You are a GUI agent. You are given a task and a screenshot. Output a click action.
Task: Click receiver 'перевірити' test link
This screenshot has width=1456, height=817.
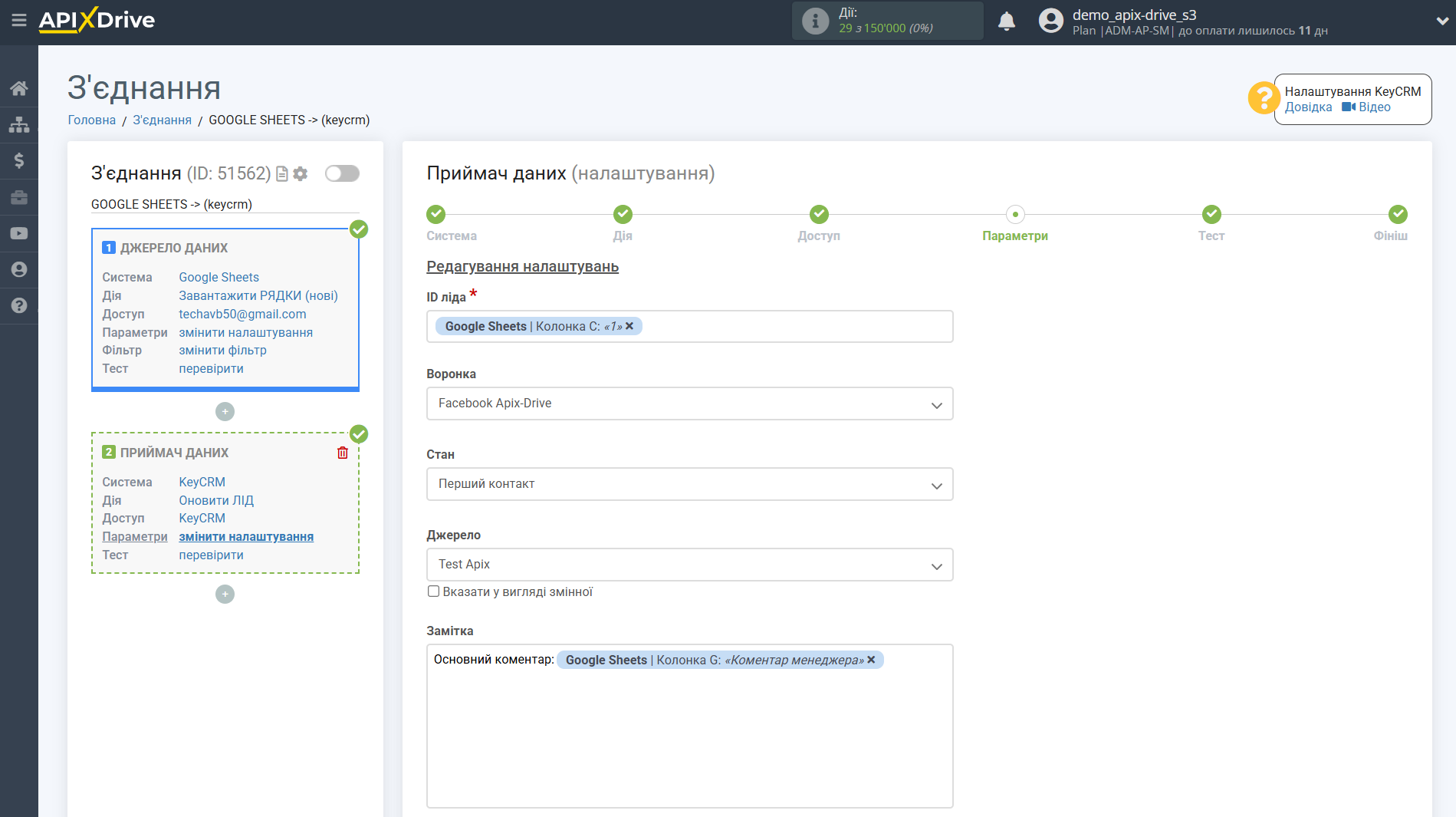211,555
